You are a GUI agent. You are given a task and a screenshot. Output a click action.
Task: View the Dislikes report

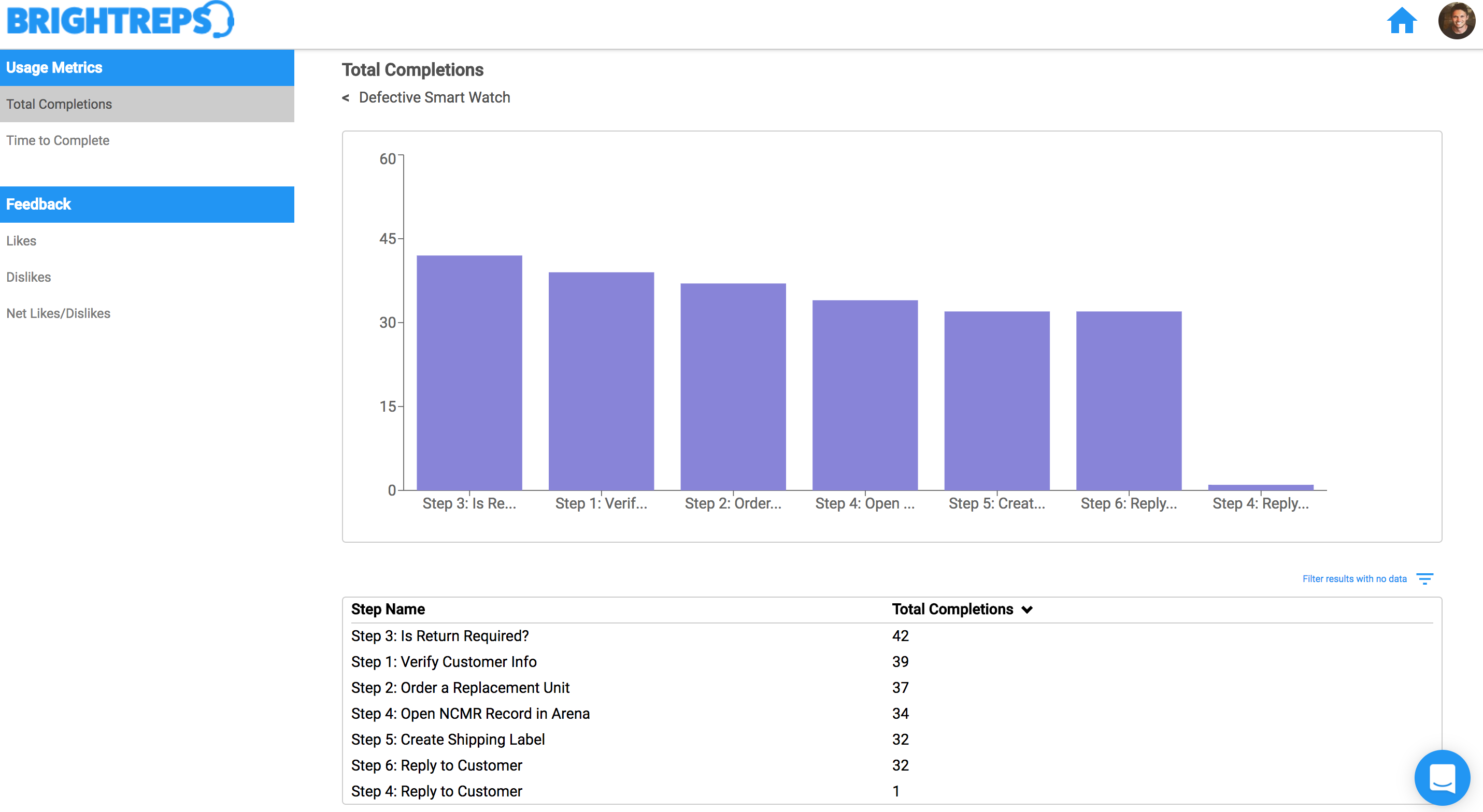(147, 278)
